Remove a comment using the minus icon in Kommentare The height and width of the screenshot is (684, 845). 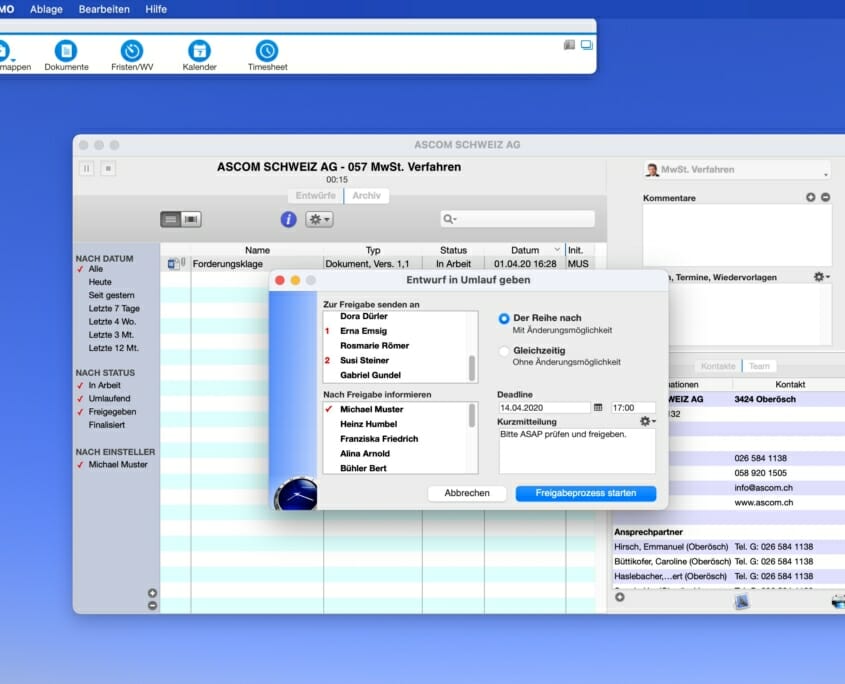point(826,197)
